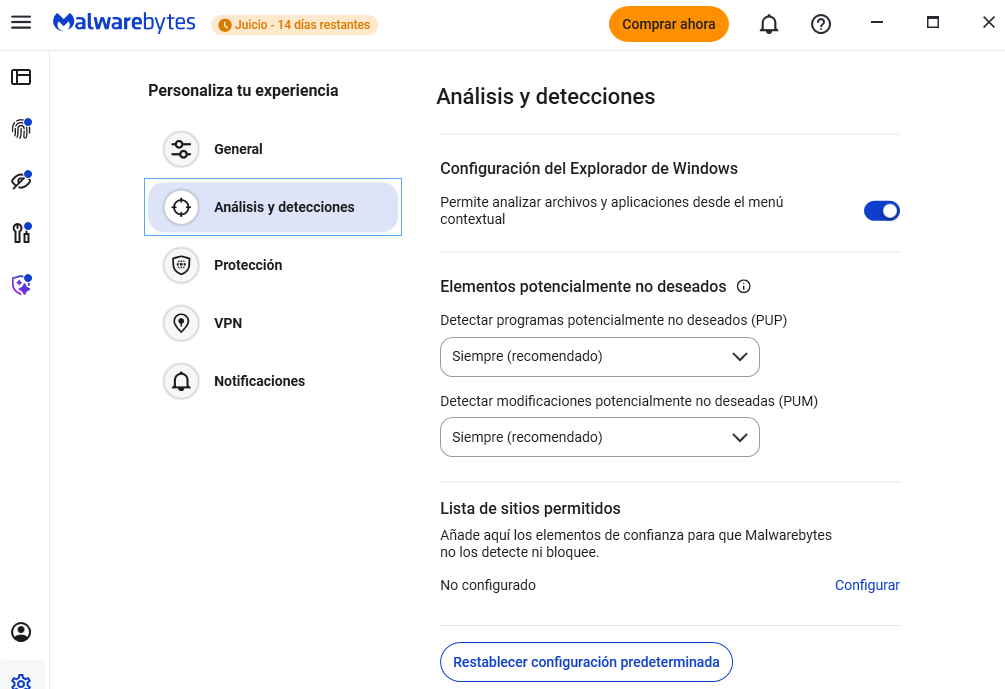Open the notifications bell in title bar
This screenshot has width=1005, height=689.
click(x=769, y=24)
